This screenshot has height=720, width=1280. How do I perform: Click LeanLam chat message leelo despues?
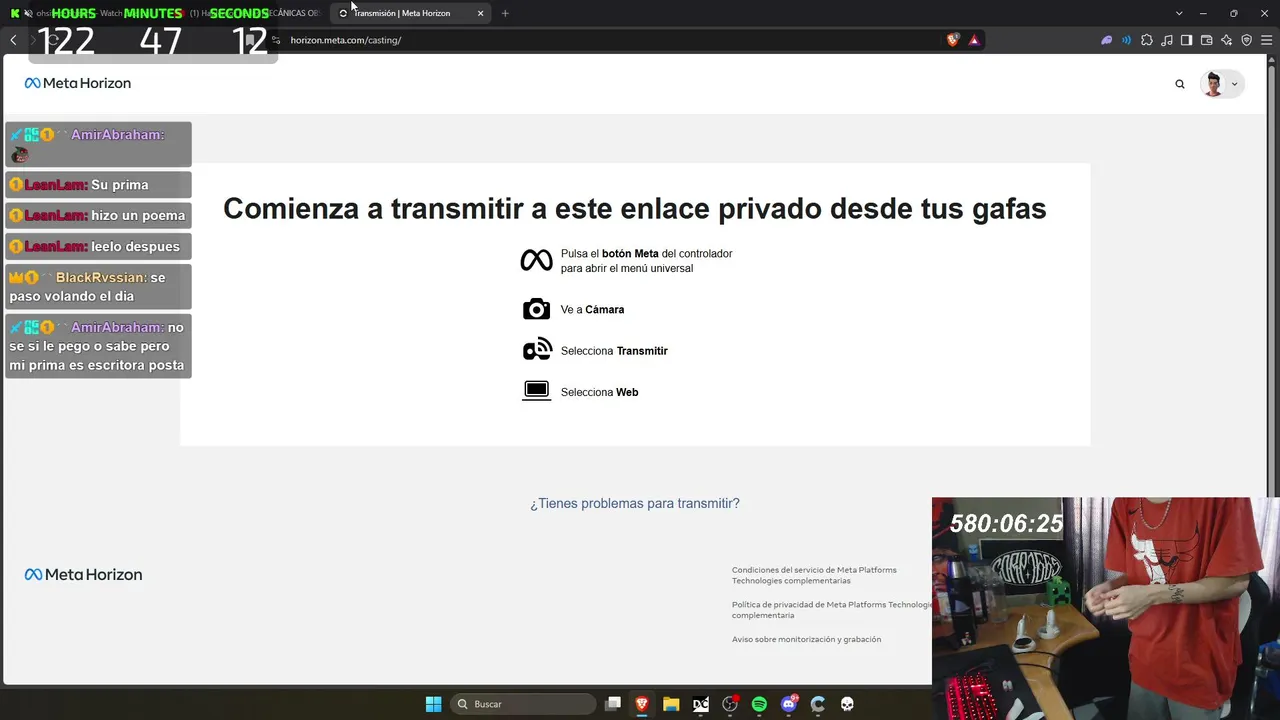click(x=98, y=246)
